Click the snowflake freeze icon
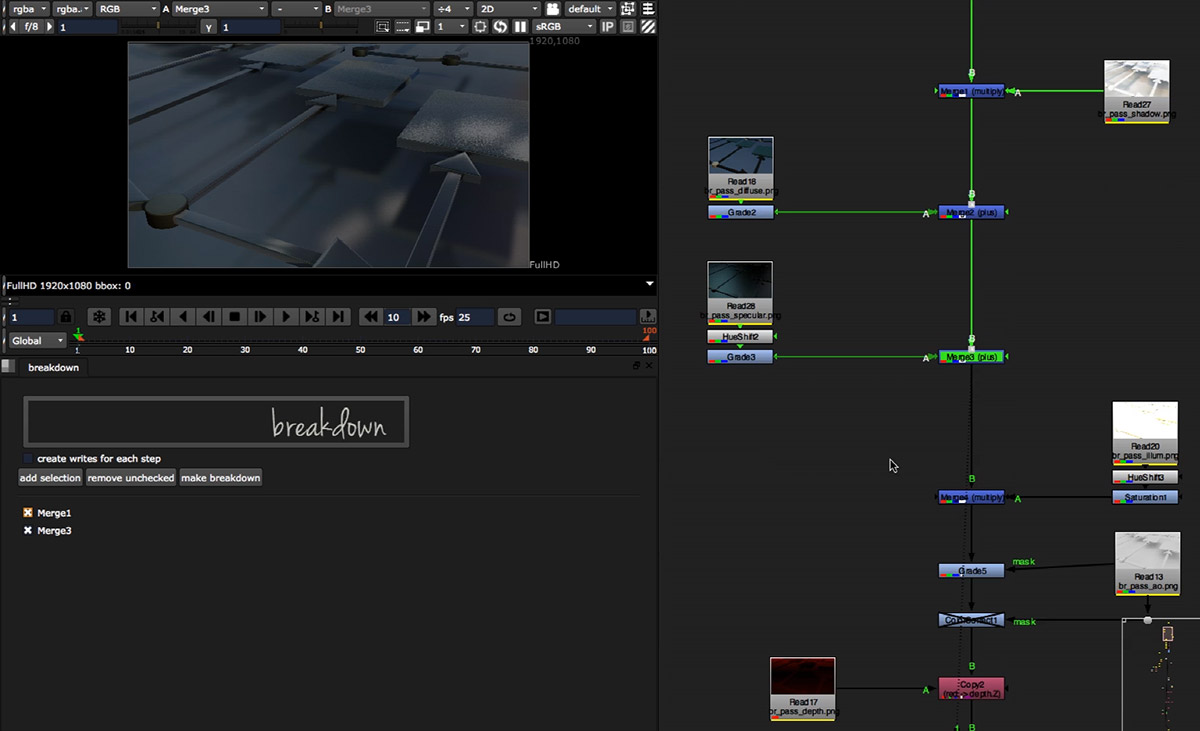Screen dimensions: 1200x731 click(99, 317)
